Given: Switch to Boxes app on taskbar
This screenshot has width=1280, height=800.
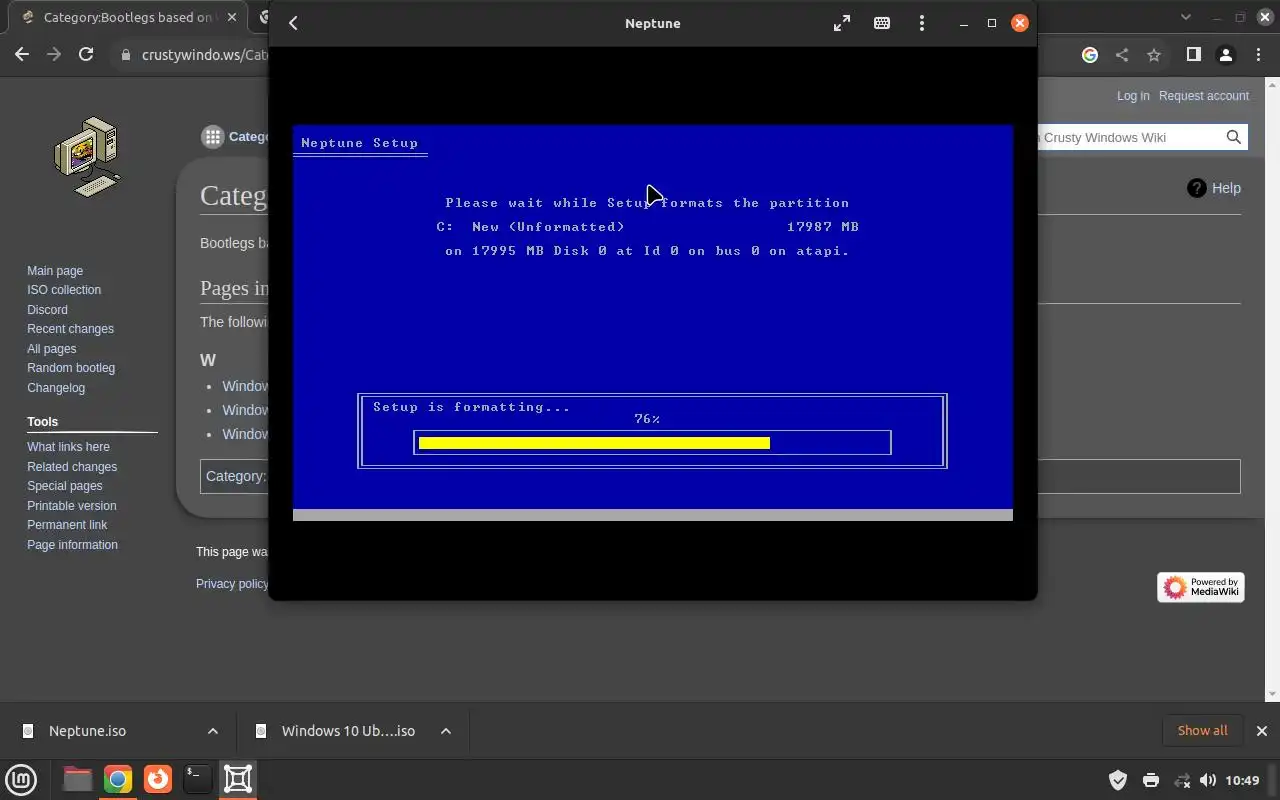Looking at the screenshot, I should 238,779.
